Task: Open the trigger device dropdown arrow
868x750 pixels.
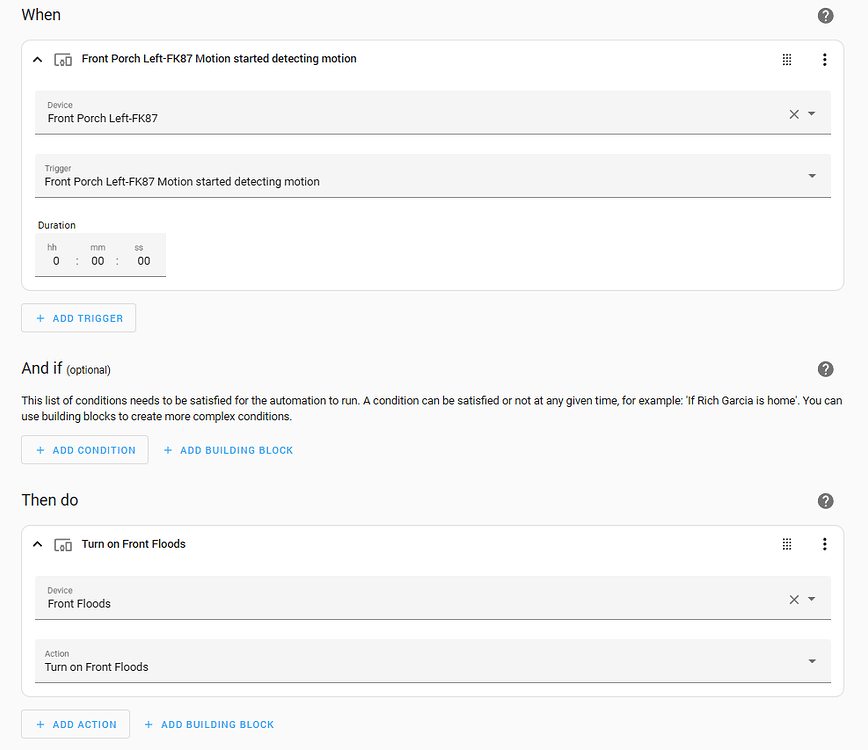Action: [812, 114]
